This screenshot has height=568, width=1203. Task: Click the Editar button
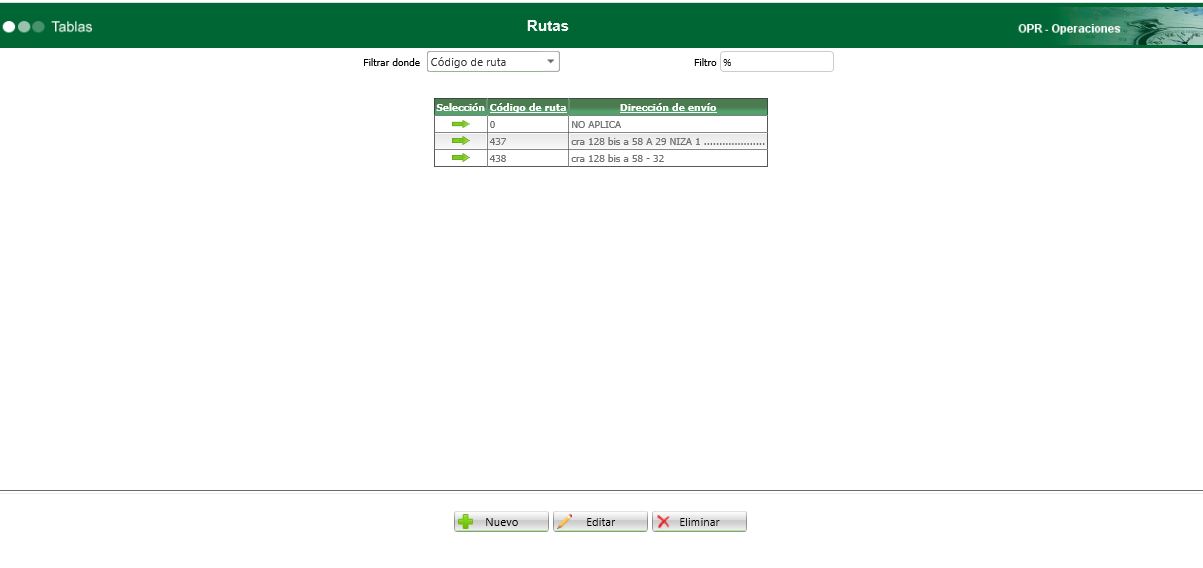(x=600, y=522)
